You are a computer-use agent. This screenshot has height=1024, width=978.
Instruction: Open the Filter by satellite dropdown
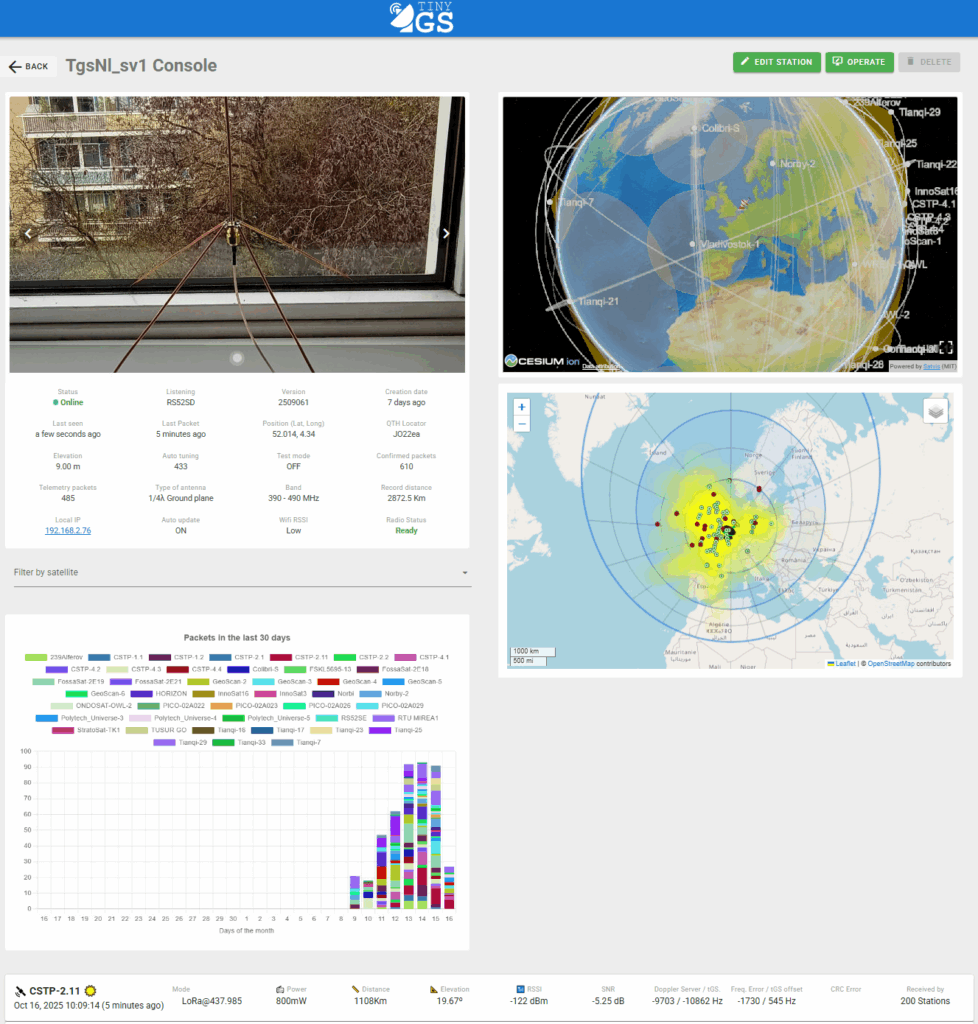[238, 572]
